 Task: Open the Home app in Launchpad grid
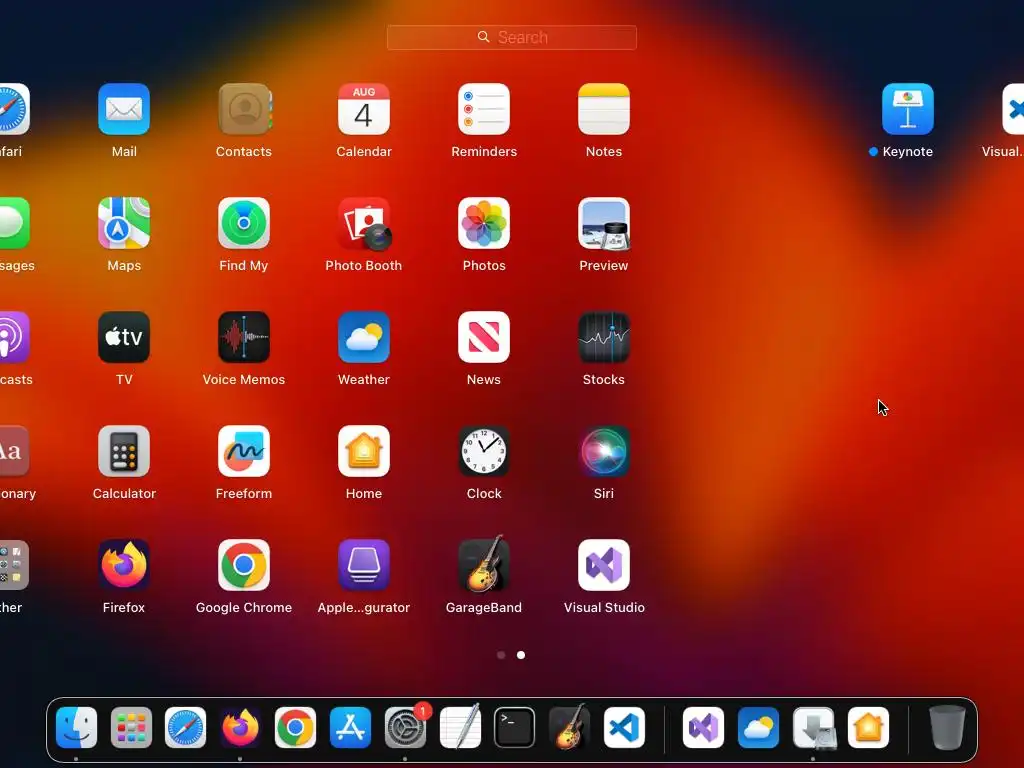coord(364,451)
